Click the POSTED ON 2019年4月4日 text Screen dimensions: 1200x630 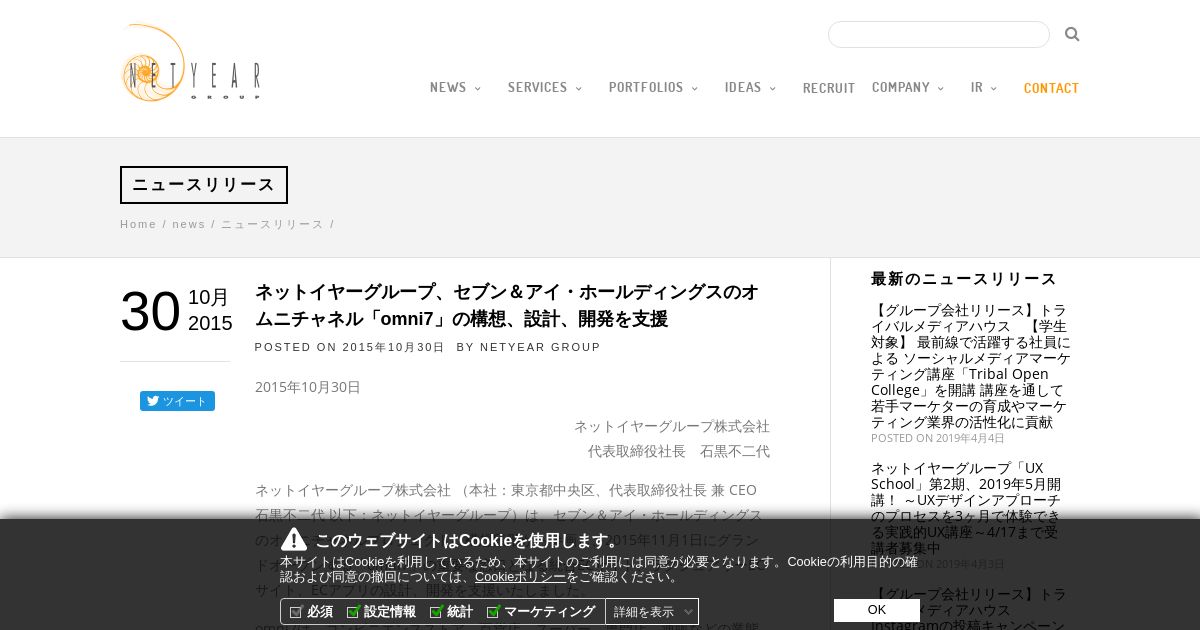pyautogui.click(x=938, y=438)
